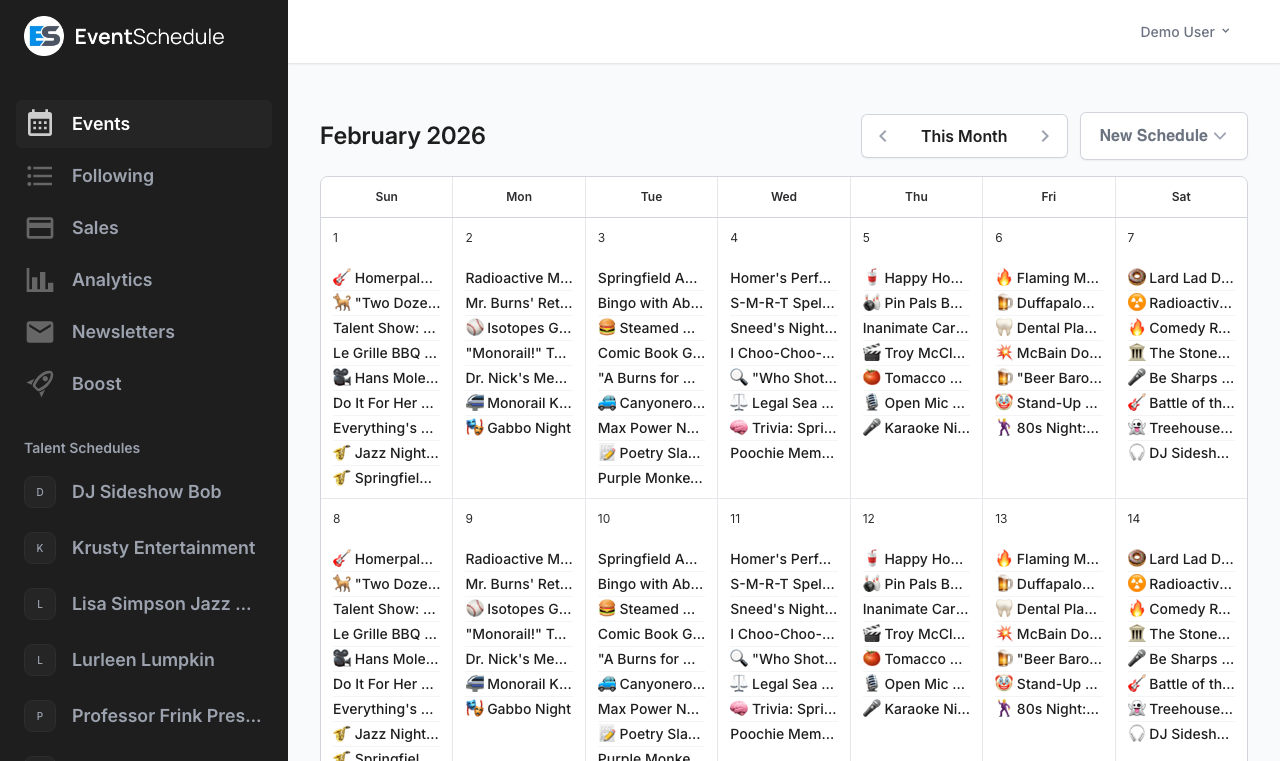Image resolution: width=1280 pixels, height=761 pixels.
Task: Click the This Month button
Action: (964, 135)
